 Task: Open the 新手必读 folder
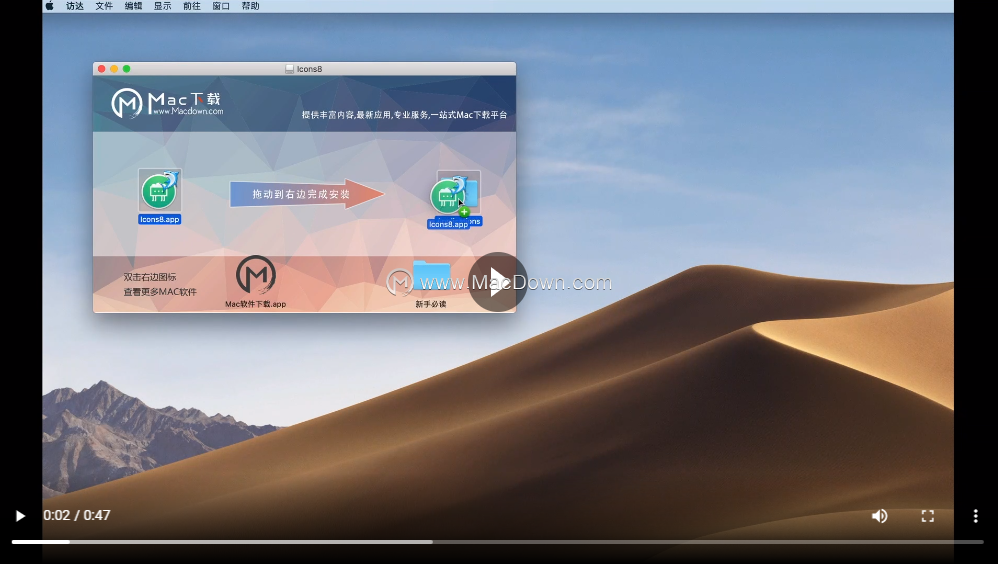coord(432,277)
